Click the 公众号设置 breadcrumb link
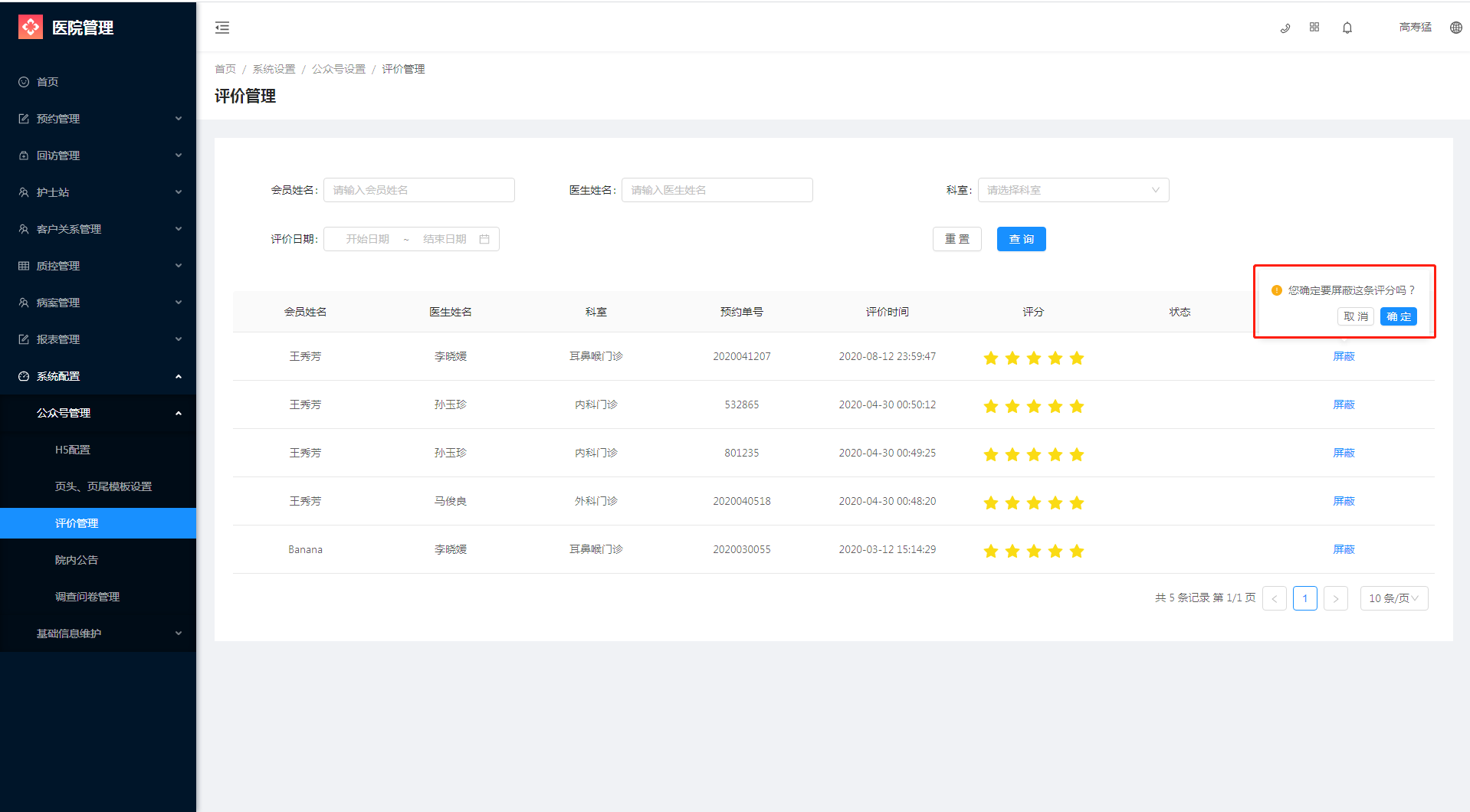The image size is (1470, 812). tap(339, 69)
